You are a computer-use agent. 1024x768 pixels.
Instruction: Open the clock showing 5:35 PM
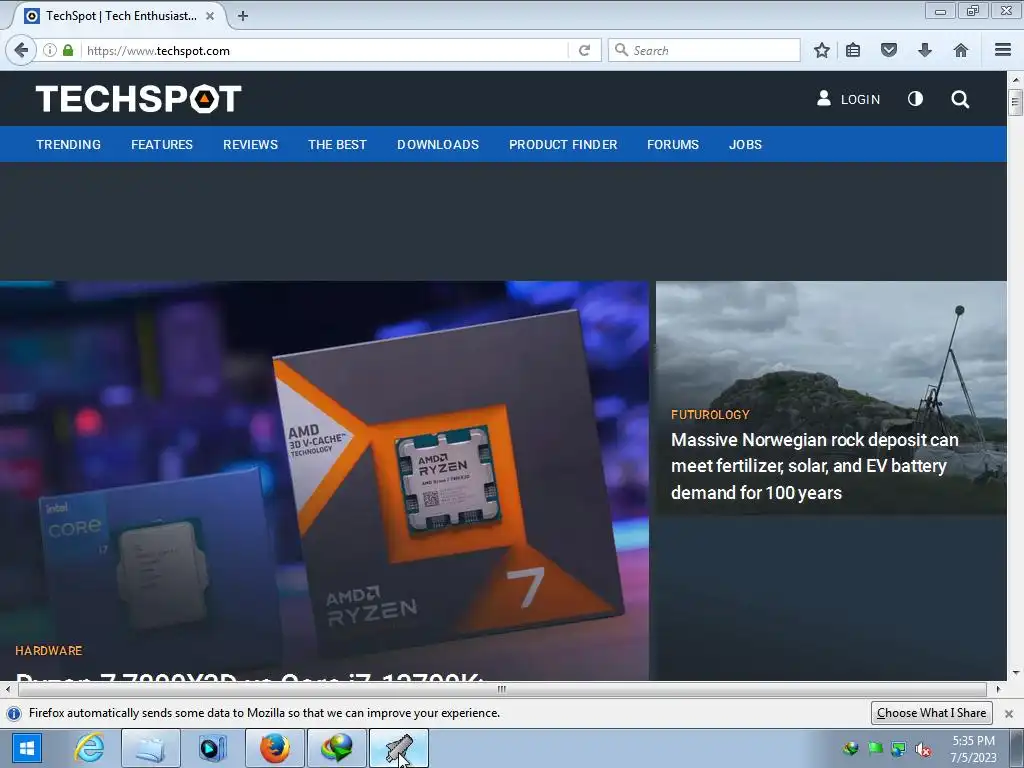[x=973, y=749]
